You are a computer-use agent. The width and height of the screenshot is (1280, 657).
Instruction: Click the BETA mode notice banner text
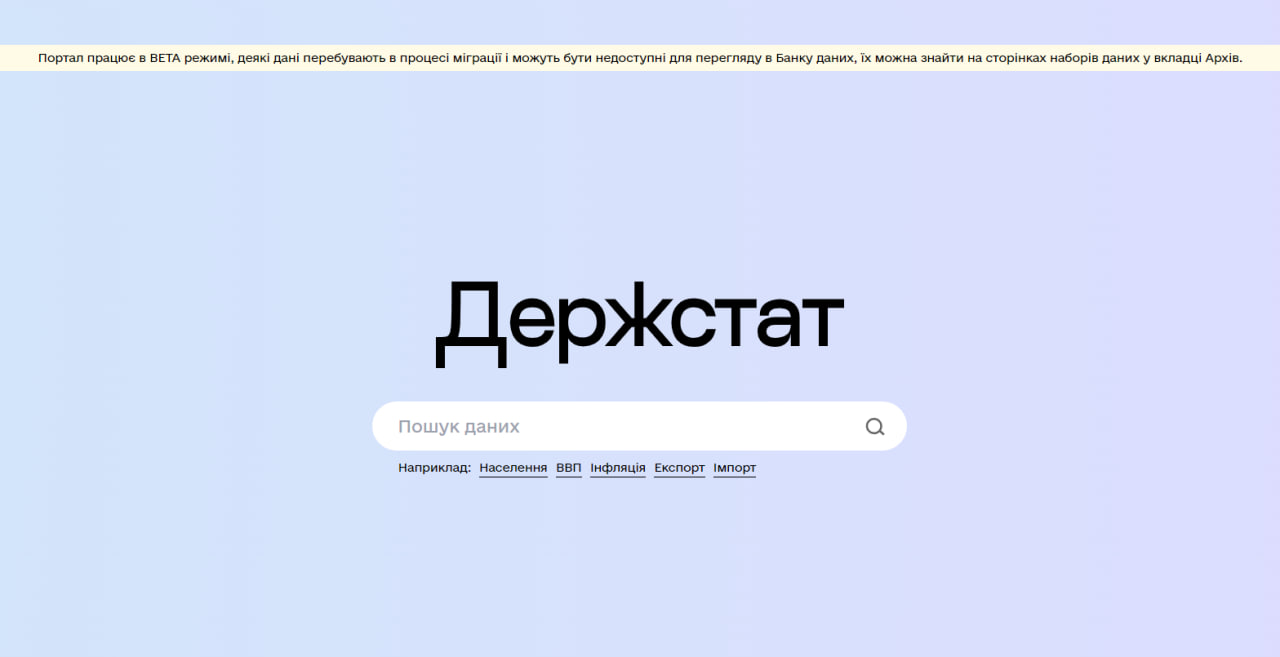click(x=640, y=58)
